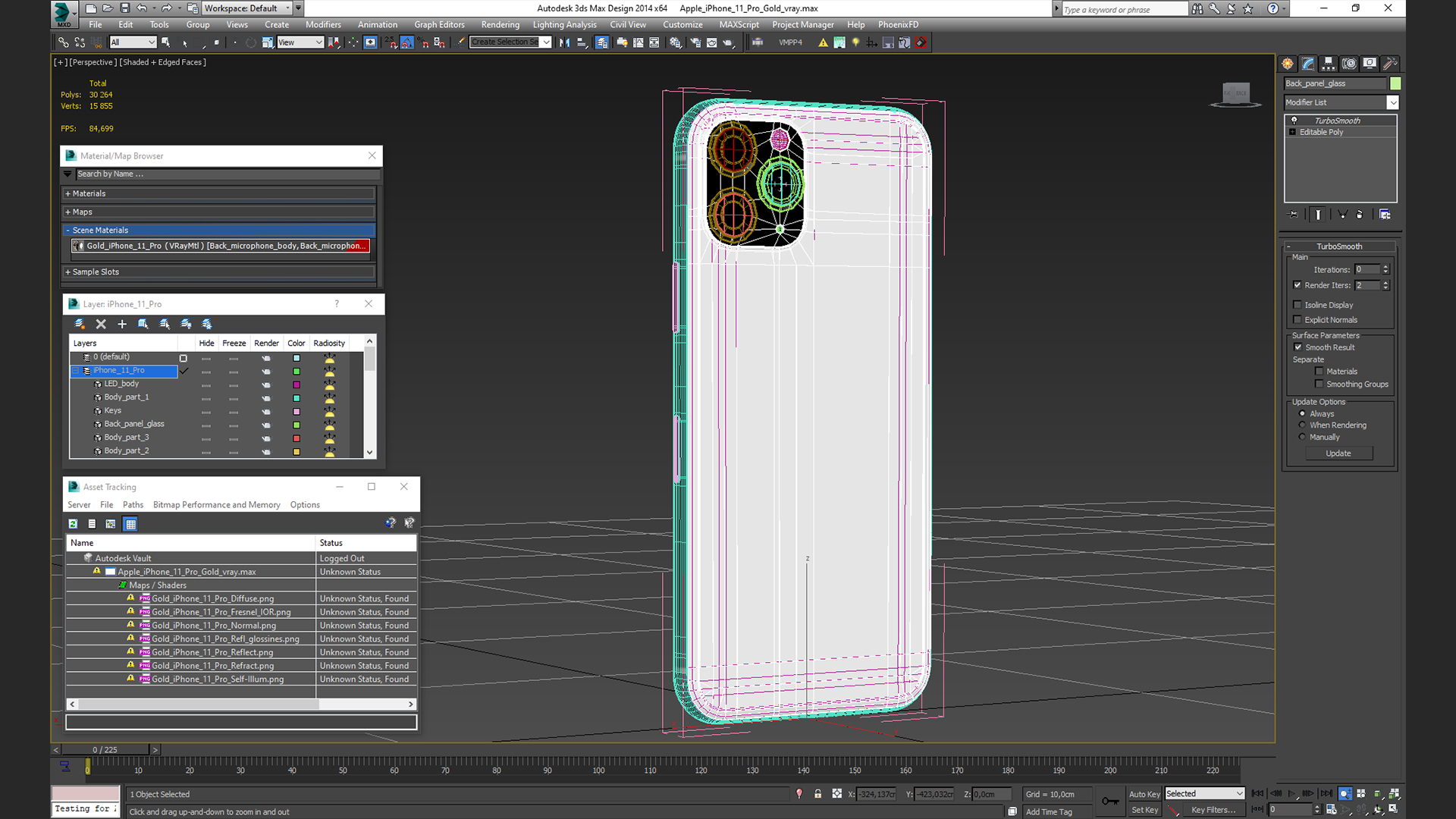The width and height of the screenshot is (1456, 819).
Task: Collapse the Scene Materials group
Action: (219, 231)
